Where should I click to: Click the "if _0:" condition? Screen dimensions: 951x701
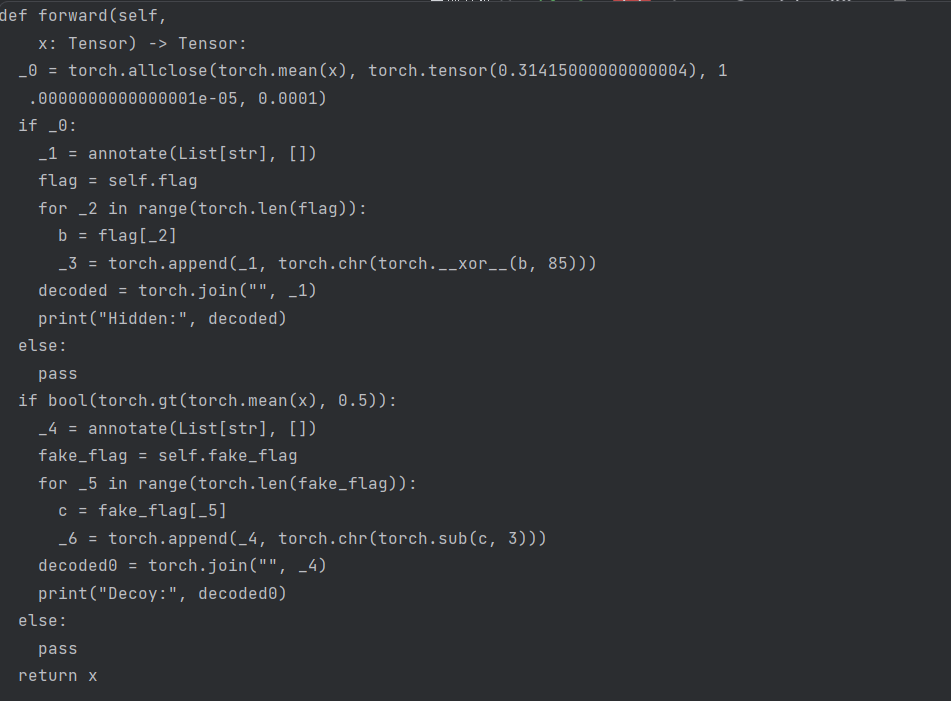pos(47,126)
